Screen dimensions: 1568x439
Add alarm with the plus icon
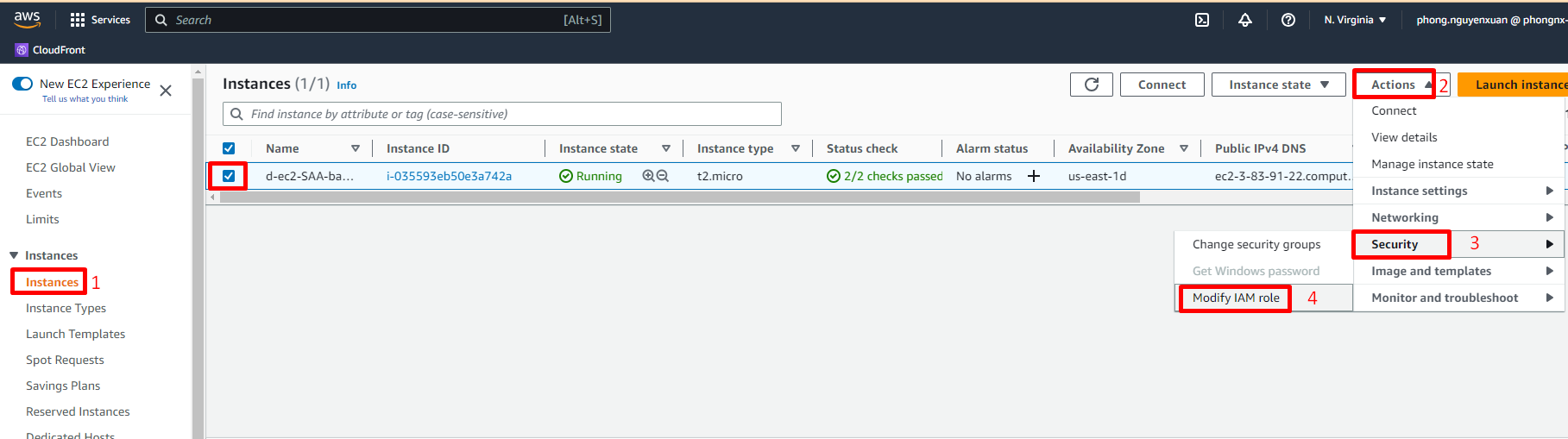pyautogui.click(x=1033, y=176)
